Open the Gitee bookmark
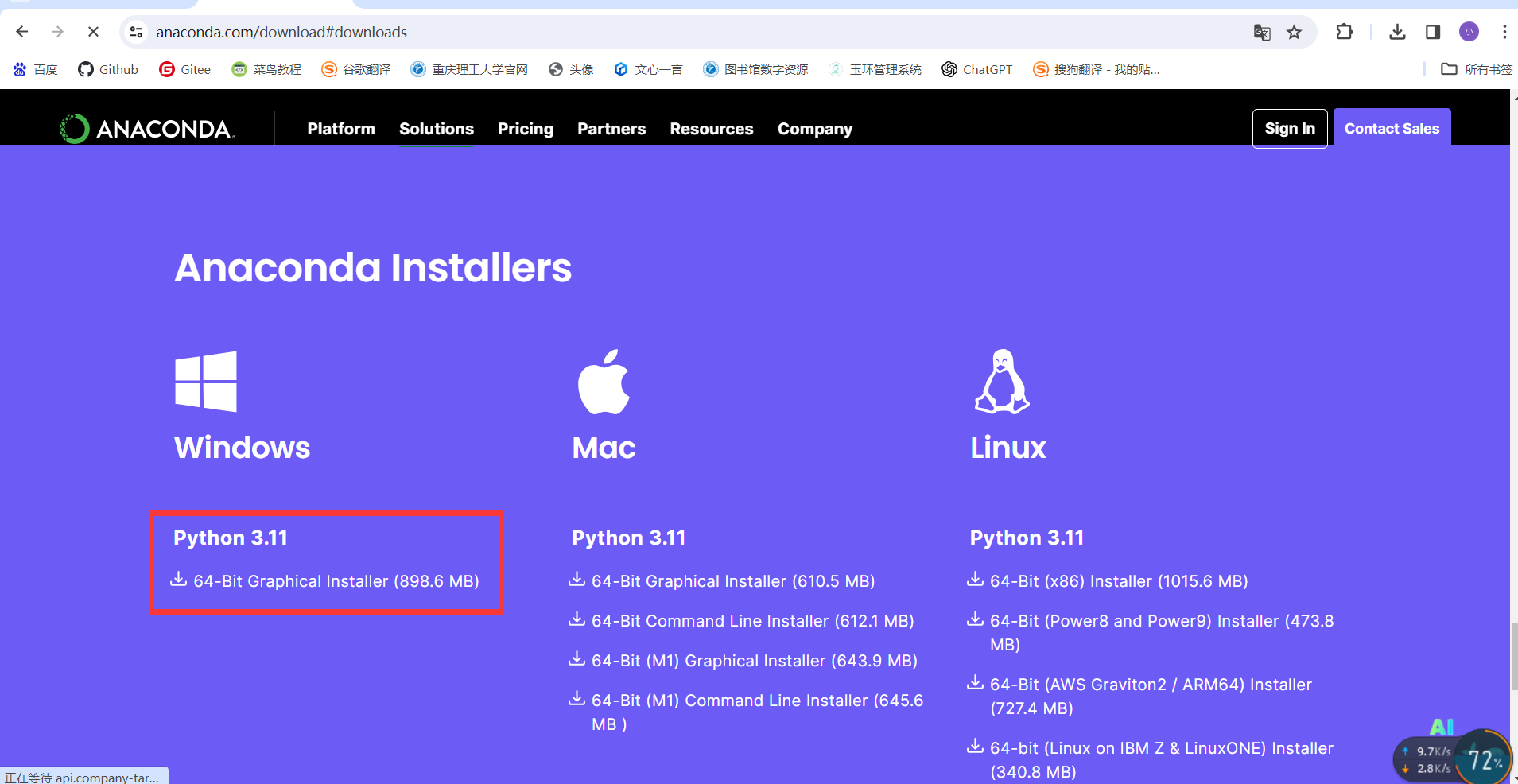This screenshot has width=1518, height=784. [x=184, y=69]
